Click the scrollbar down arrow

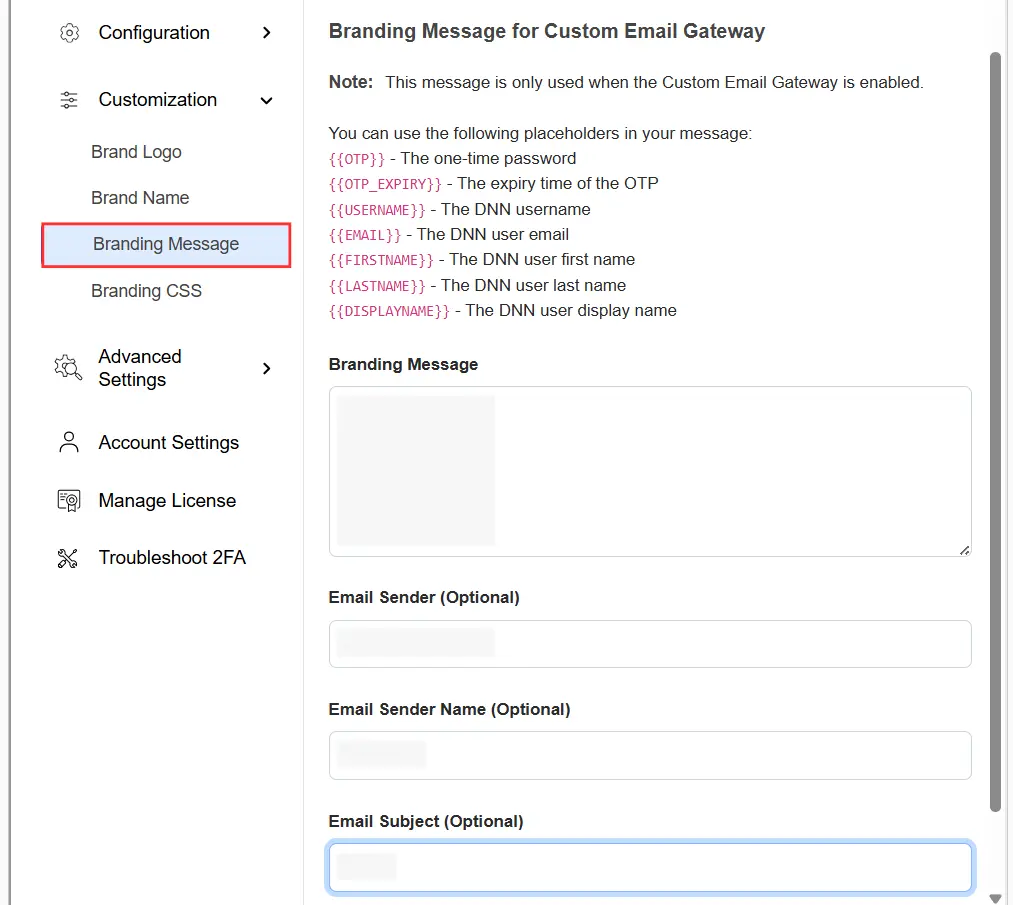pos(996,894)
